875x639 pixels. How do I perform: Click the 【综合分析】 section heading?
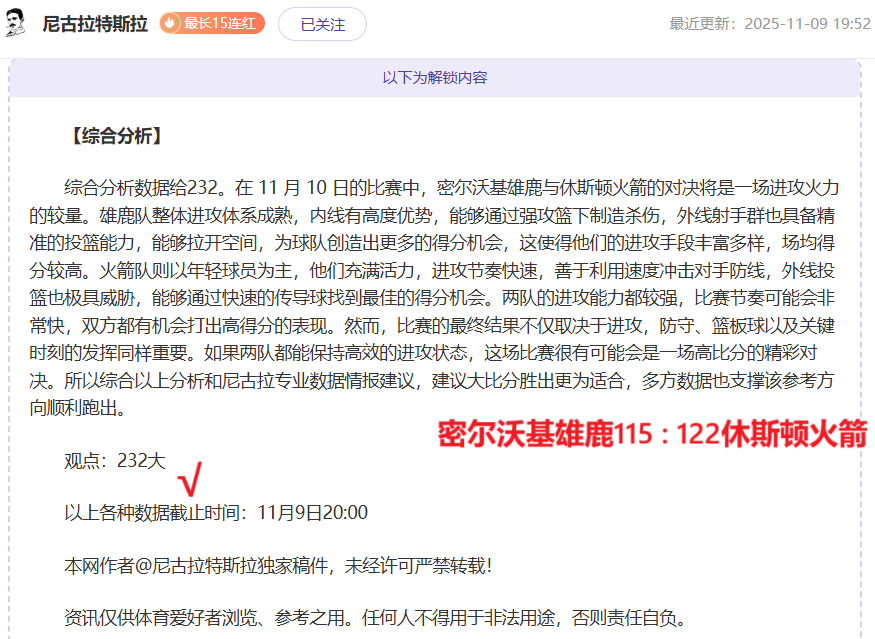click(x=116, y=137)
